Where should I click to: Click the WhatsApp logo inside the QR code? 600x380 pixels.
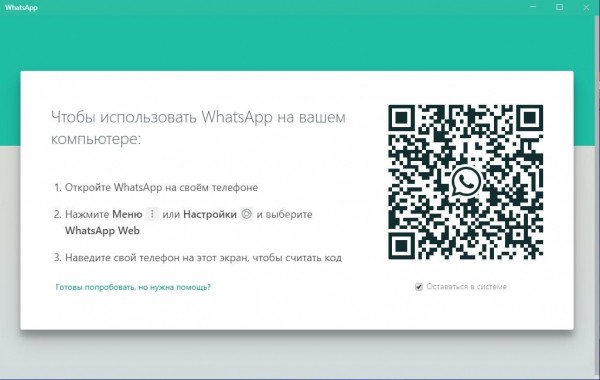pyautogui.click(x=465, y=181)
